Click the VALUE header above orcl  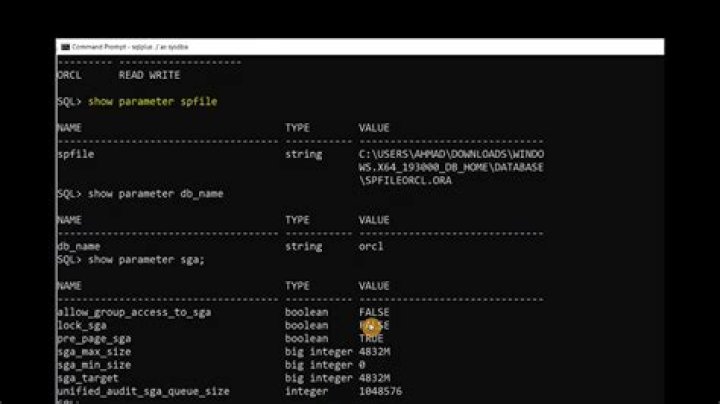pyautogui.click(x=374, y=220)
